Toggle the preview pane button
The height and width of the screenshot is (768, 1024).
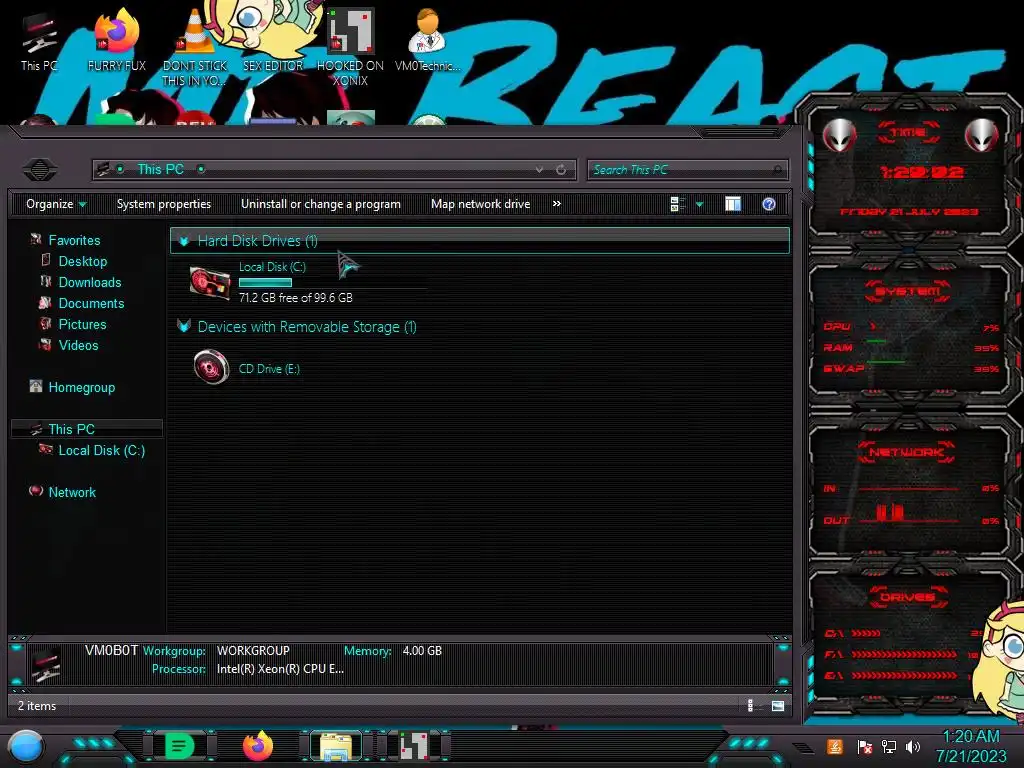tap(733, 204)
